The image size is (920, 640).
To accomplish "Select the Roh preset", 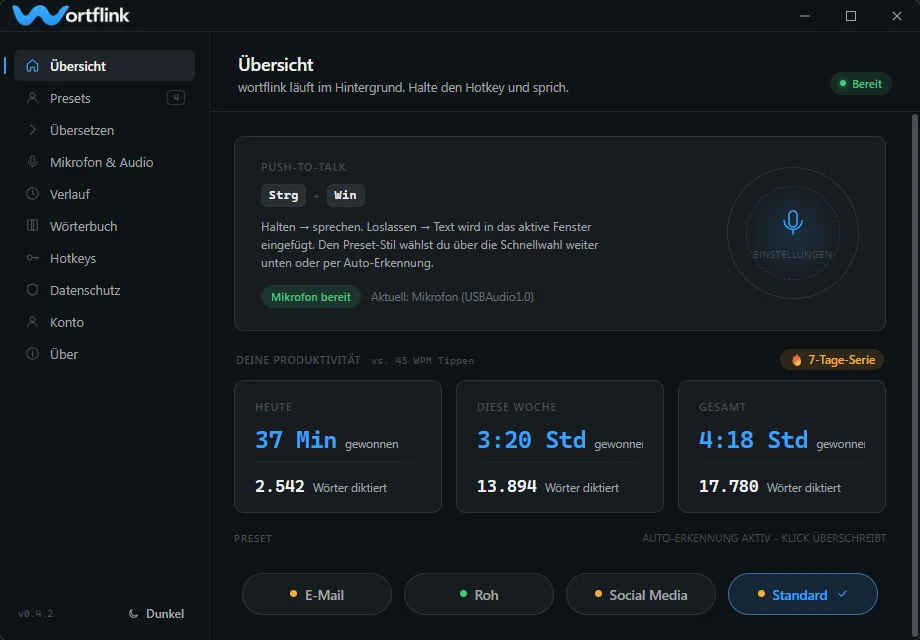I will pos(478,594).
